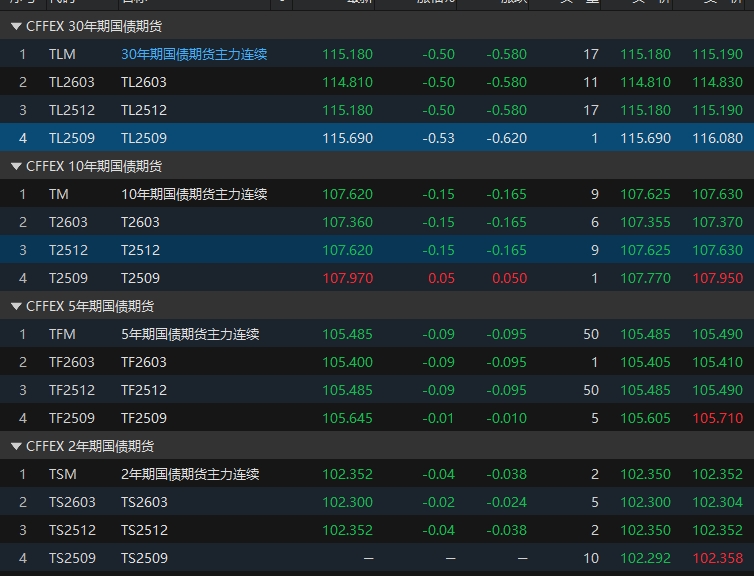
Task: Select volume 5 in the TS2603 row
Action: point(595,501)
